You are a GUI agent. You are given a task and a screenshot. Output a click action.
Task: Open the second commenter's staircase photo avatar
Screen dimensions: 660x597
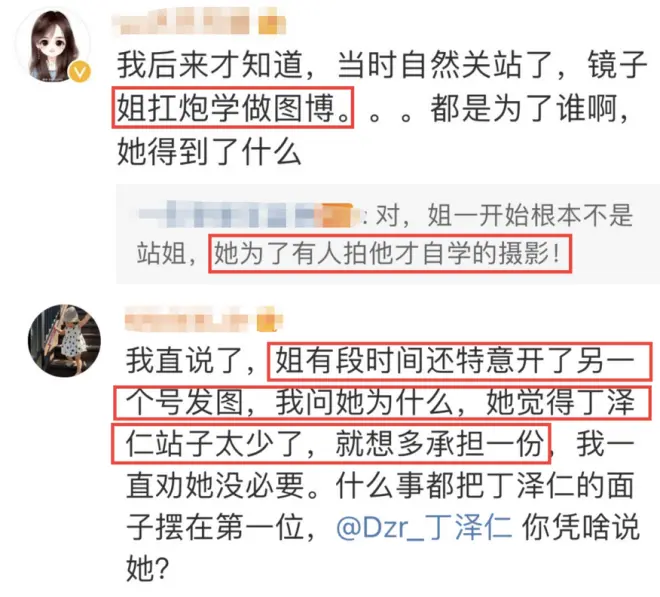pos(64,340)
